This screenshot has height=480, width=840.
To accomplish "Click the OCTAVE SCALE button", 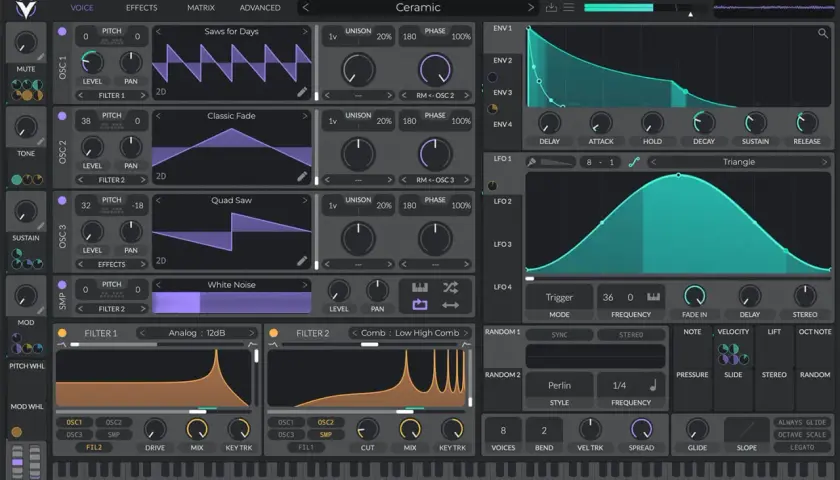I will coord(802,434).
